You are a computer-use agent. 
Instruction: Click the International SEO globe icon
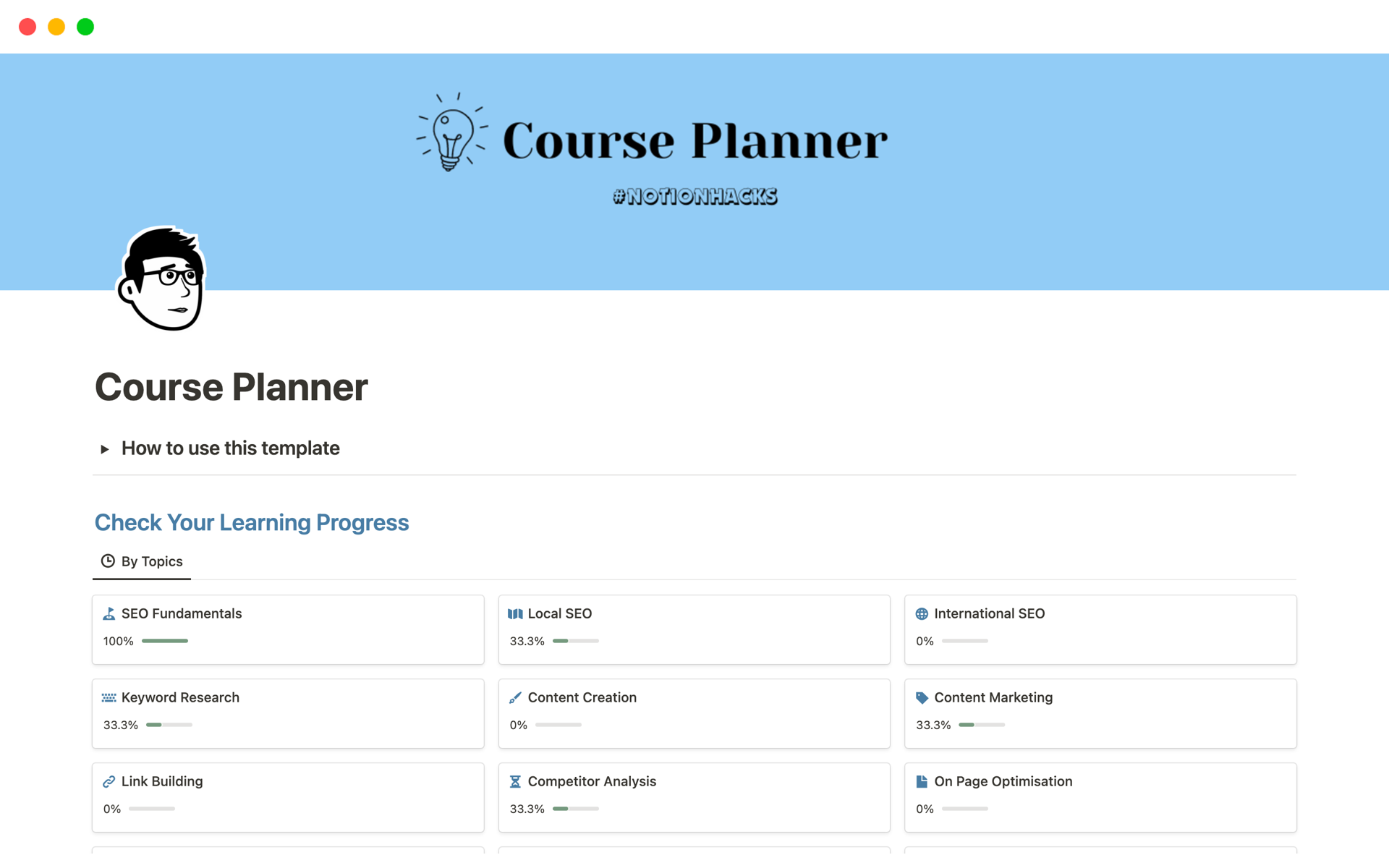pos(922,614)
